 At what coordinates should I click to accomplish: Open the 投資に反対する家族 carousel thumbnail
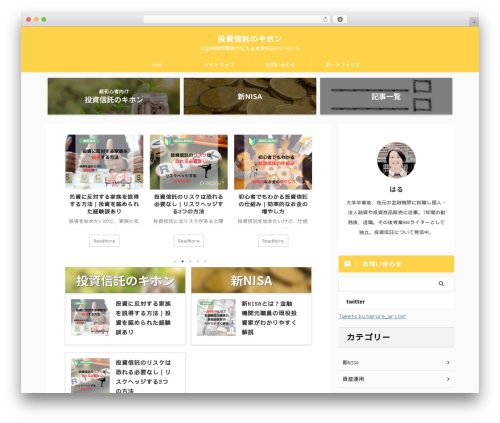point(104,162)
